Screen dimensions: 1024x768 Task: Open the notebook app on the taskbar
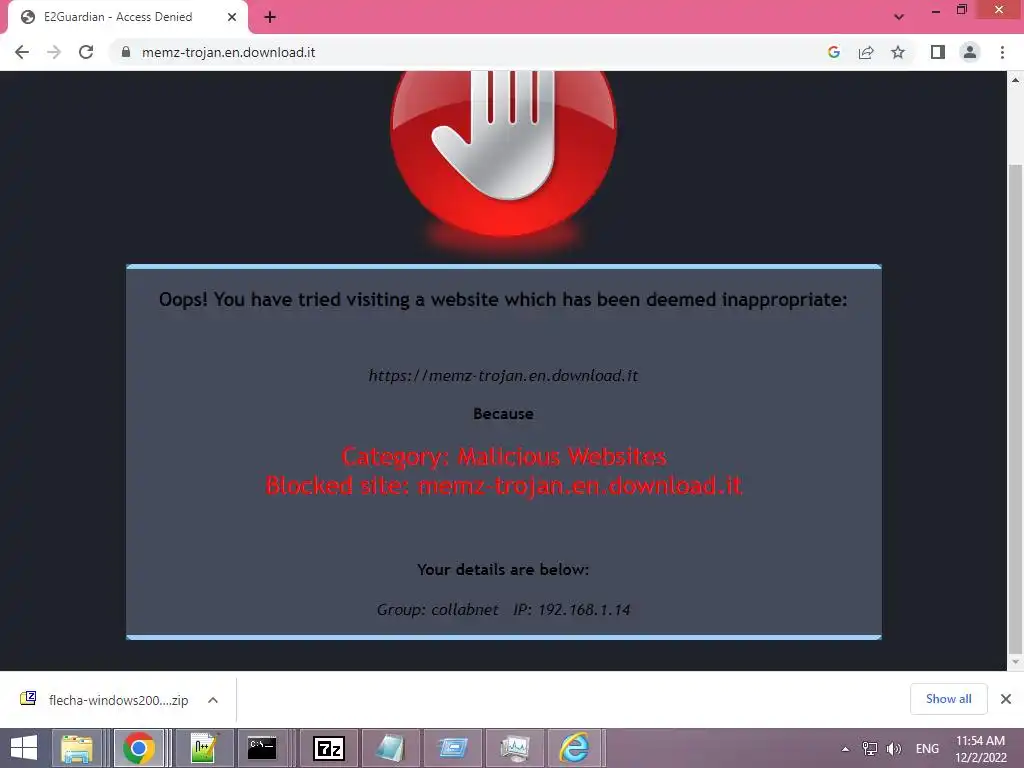pos(391,748)
